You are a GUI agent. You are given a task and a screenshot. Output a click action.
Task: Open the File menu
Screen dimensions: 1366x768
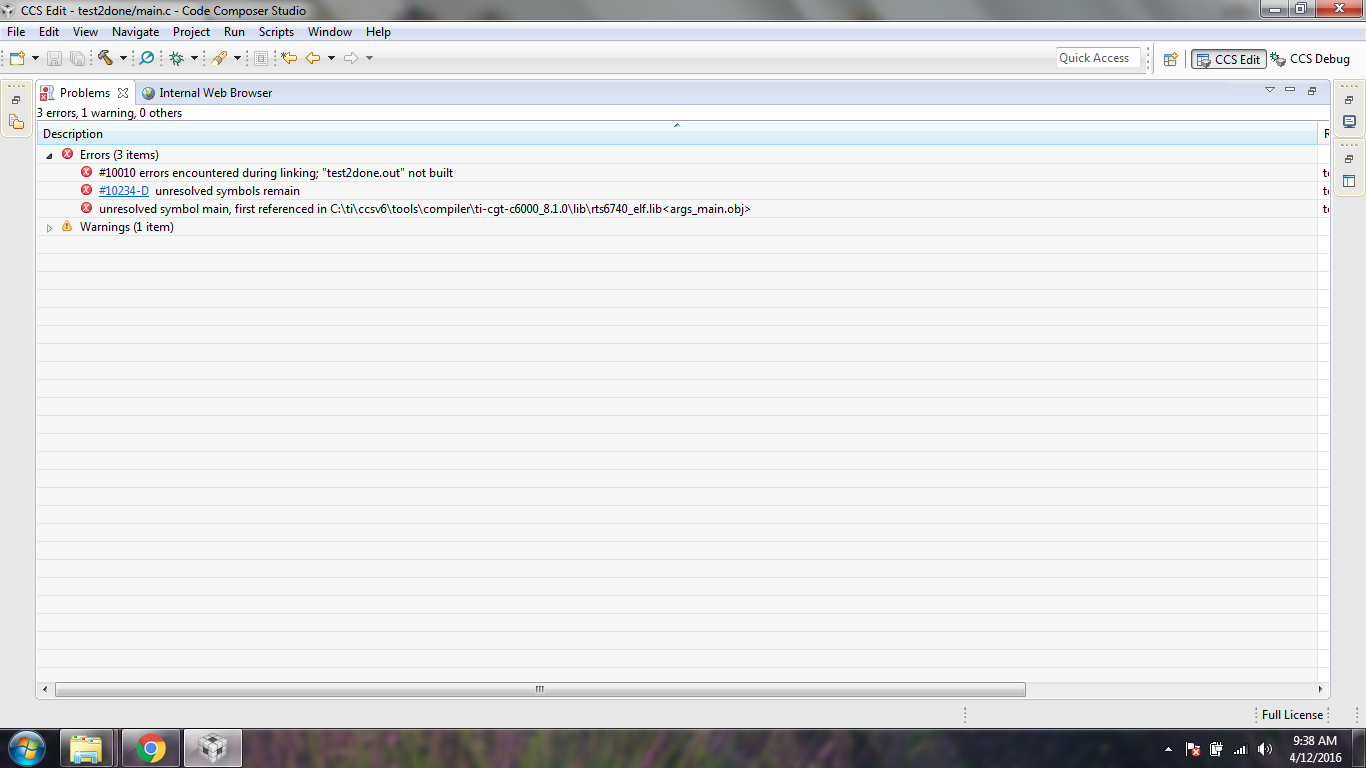point(16,32)
